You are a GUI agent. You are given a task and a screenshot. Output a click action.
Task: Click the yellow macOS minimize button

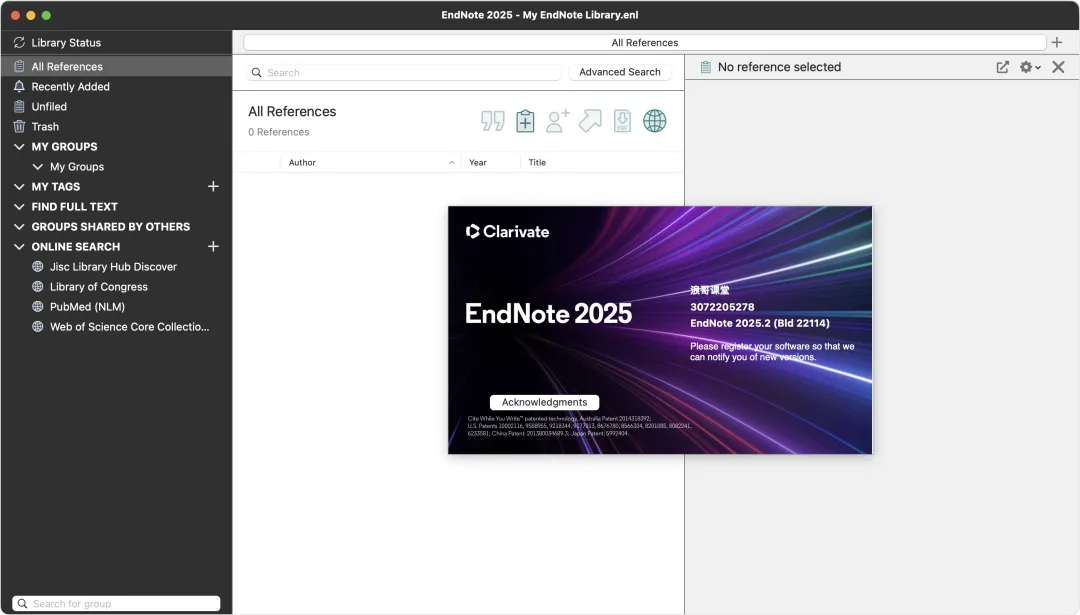coord(30,15)
